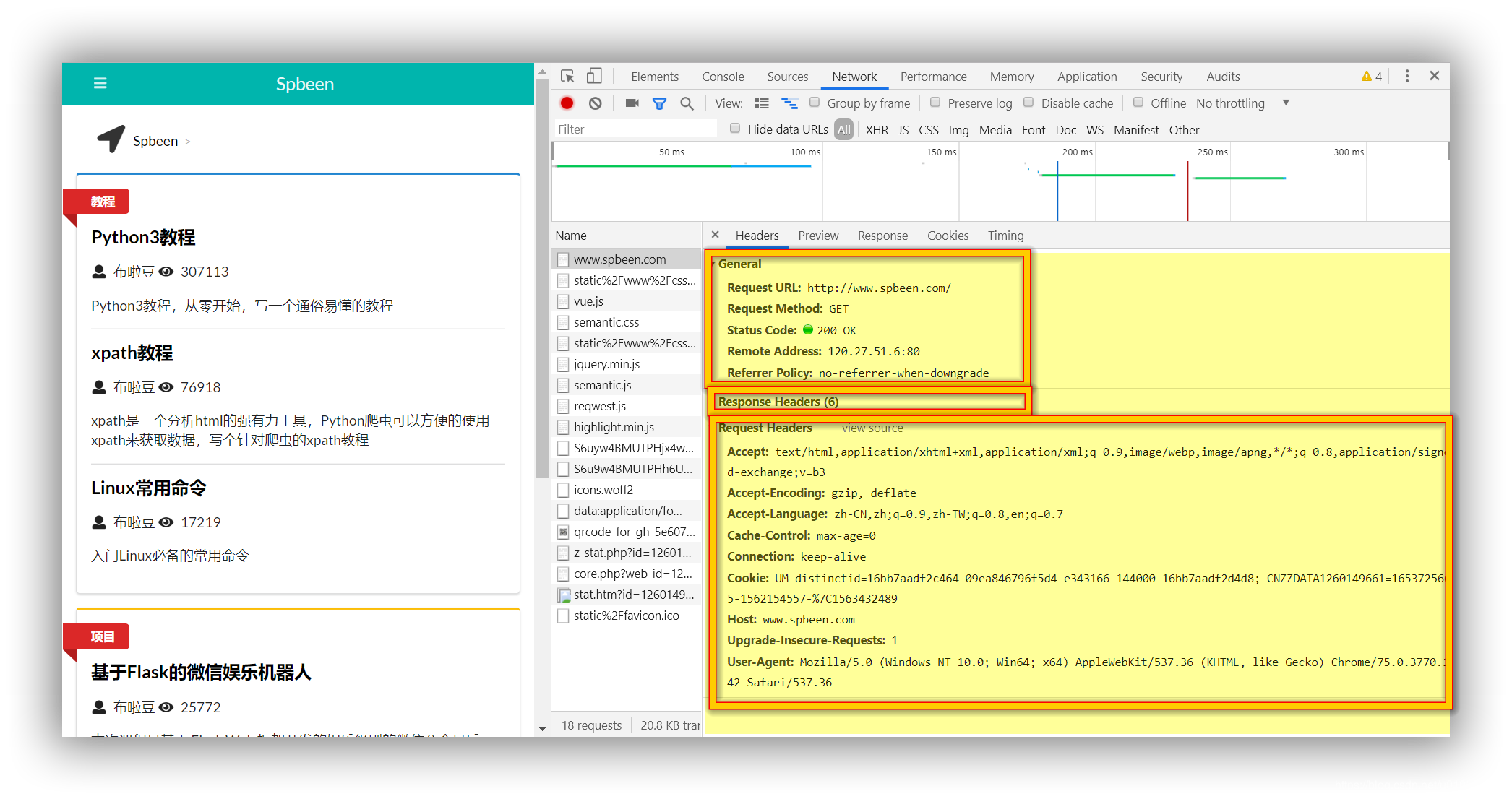The width and height of the screenshot is (1512, 799).
Task: Click the paper plane Spbeen logo icon
Action: coord(111,139)
